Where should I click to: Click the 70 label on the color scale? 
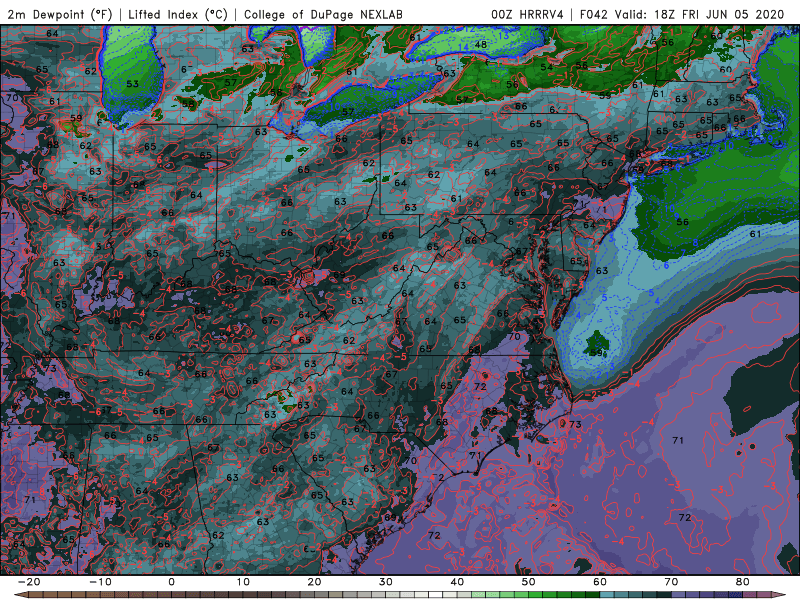click(671, 582)
